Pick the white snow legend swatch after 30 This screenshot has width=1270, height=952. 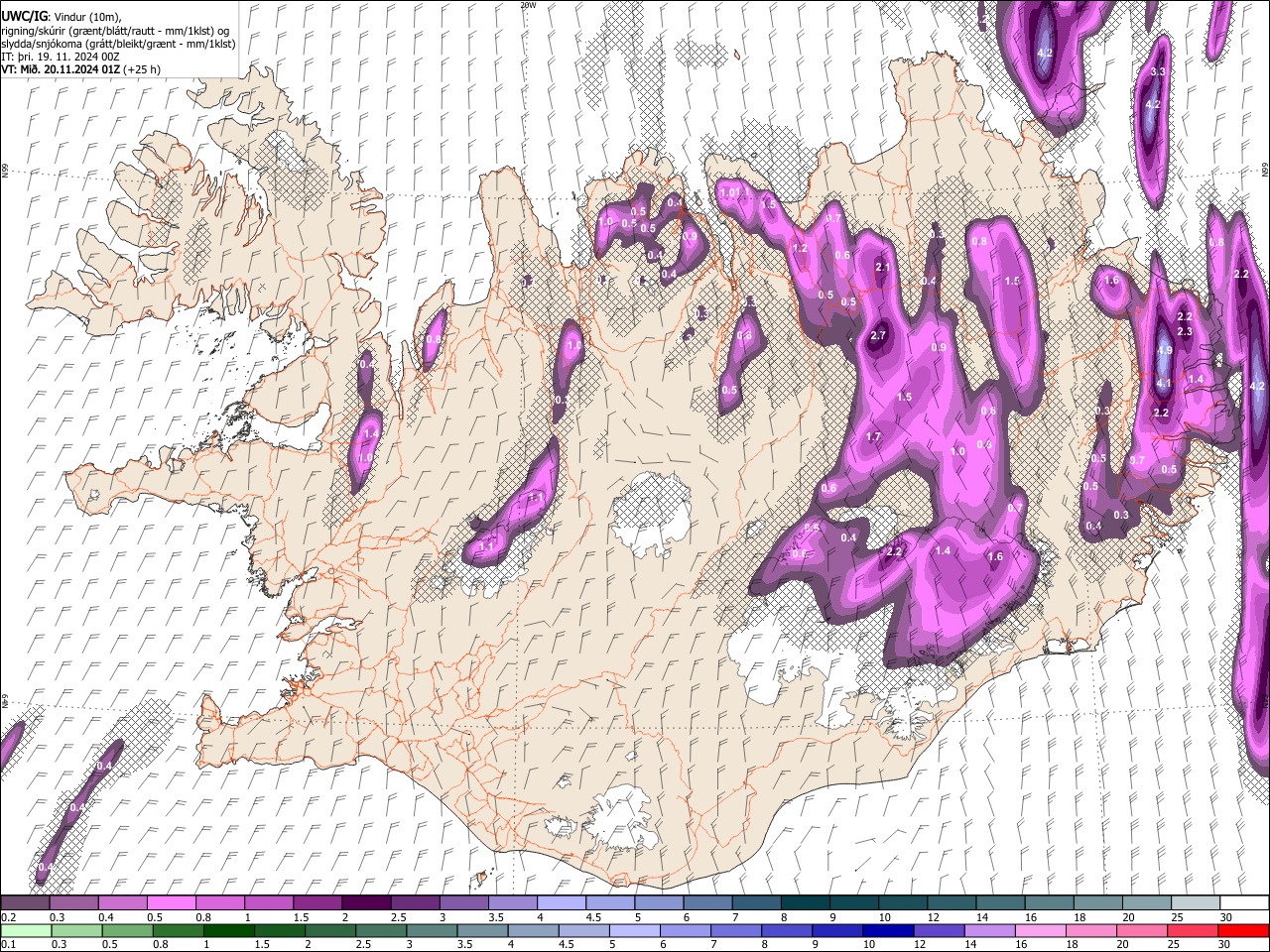(1244, 903)
